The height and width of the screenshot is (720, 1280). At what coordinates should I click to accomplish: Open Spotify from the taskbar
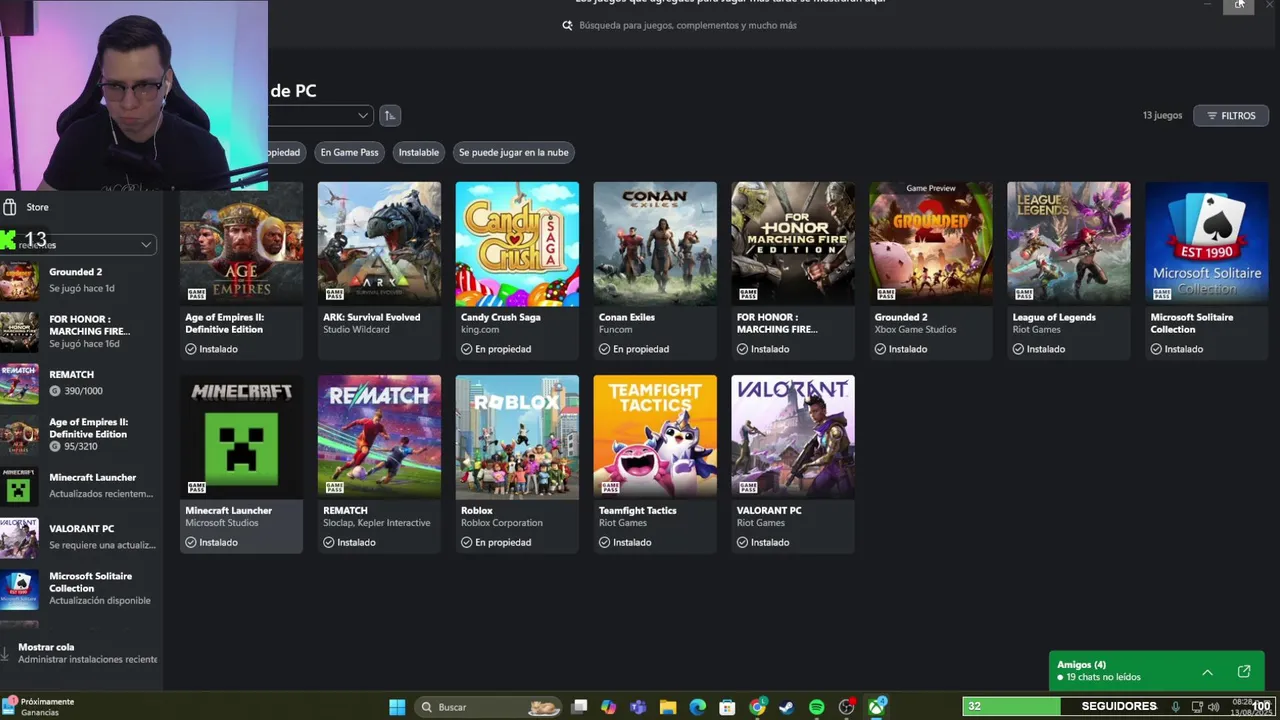[x=817, y=707]
